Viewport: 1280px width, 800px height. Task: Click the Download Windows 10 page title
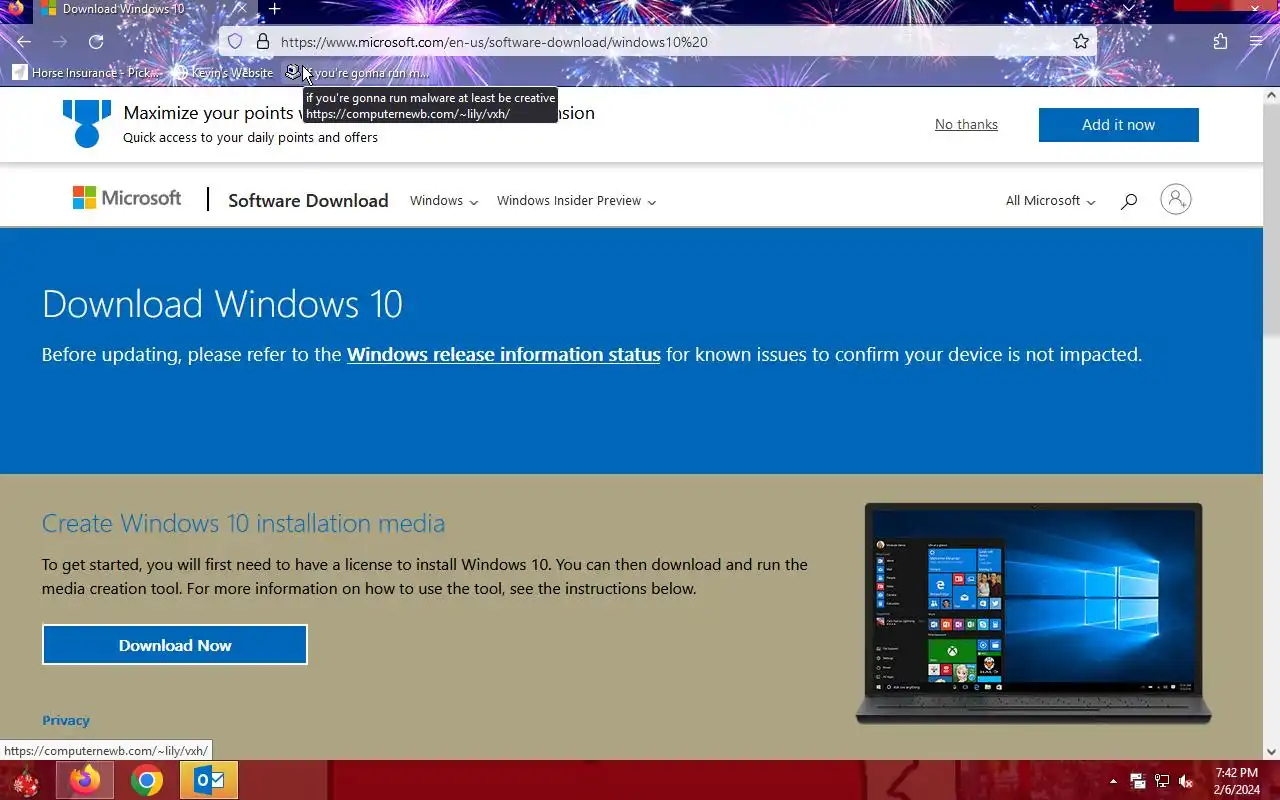[222, 304]
